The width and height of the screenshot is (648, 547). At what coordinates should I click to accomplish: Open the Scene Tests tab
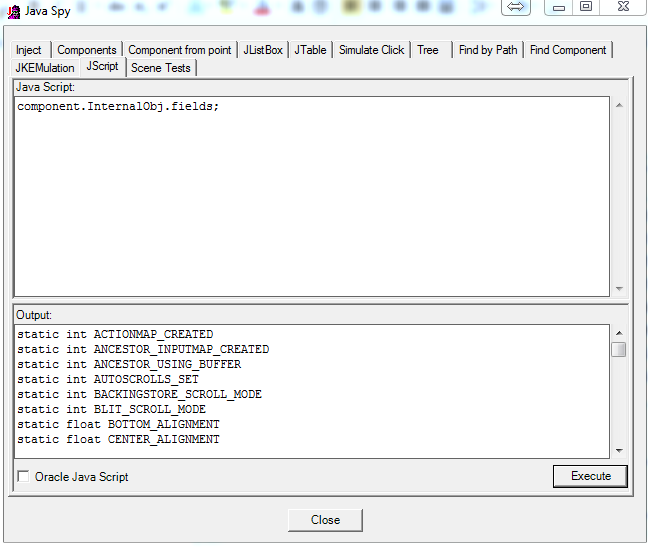[x=160, y=68]
